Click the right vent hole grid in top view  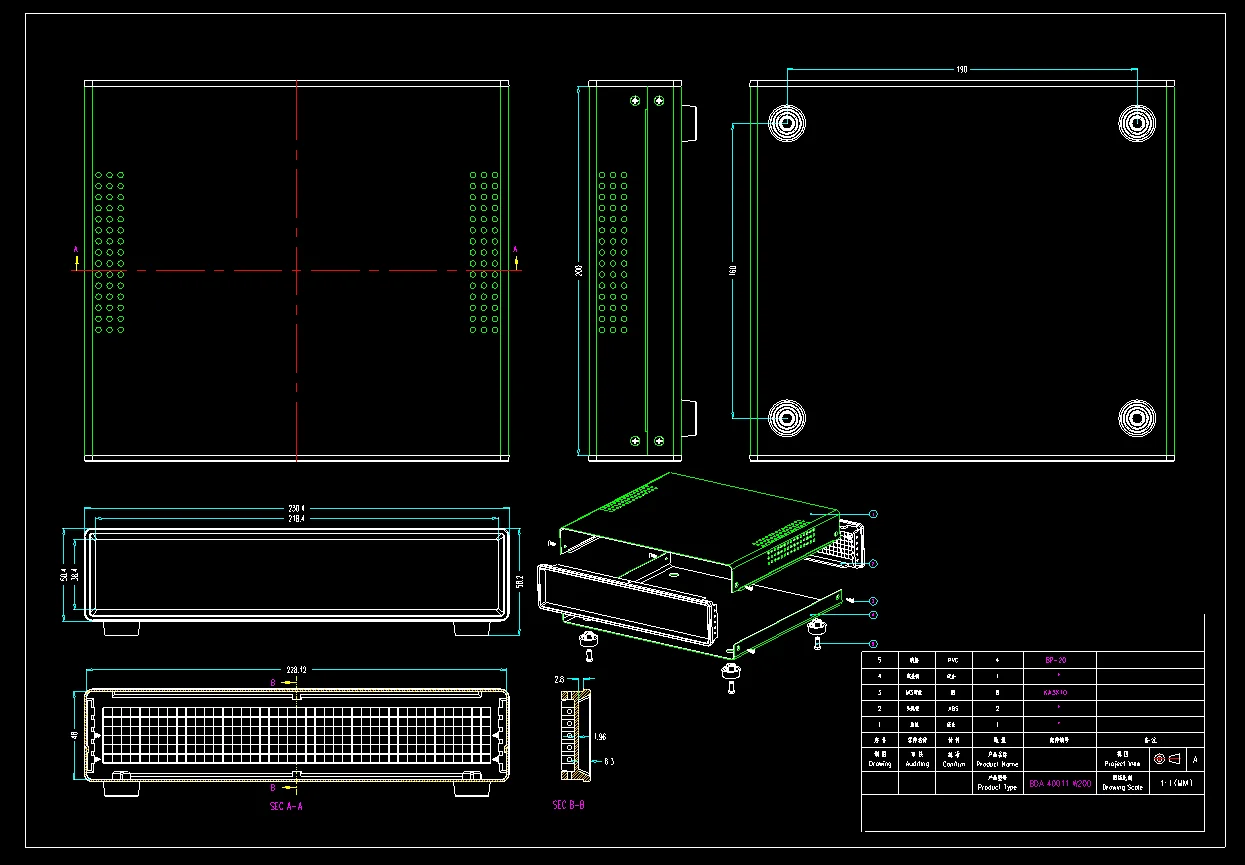tap(485, 252)
